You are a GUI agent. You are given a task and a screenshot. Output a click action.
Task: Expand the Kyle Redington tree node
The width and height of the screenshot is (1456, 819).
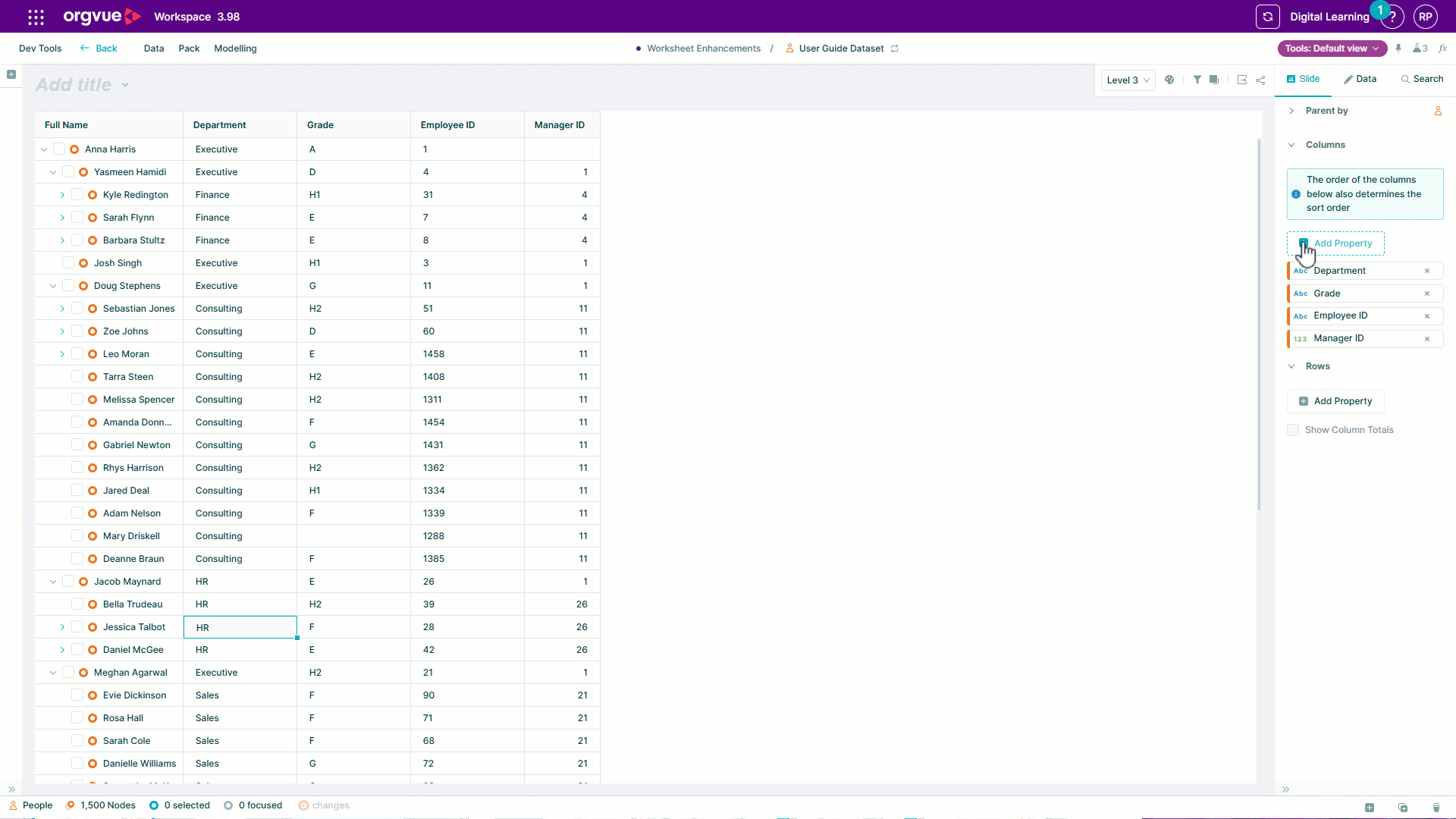coord(62,195)
